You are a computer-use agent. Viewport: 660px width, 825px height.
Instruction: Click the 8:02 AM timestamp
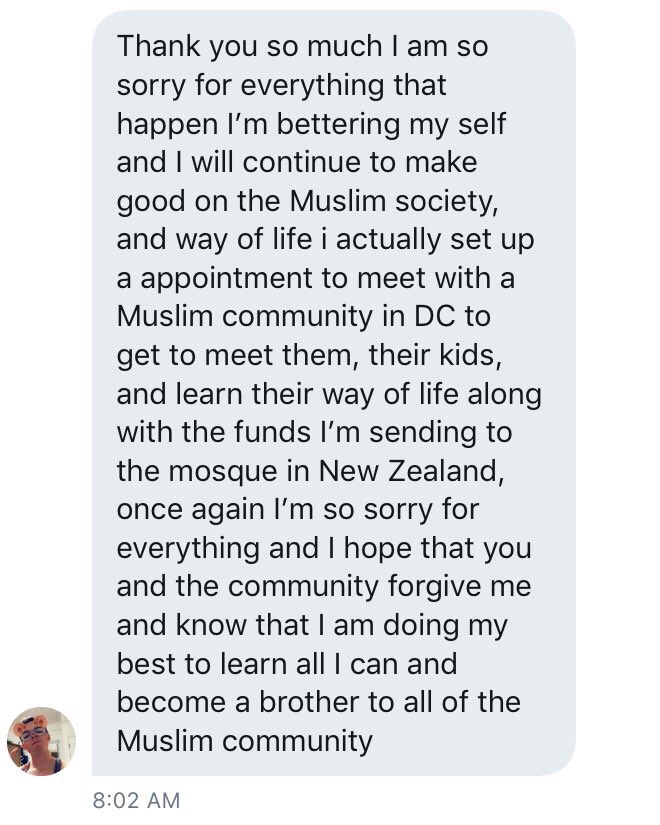[136, 800]
